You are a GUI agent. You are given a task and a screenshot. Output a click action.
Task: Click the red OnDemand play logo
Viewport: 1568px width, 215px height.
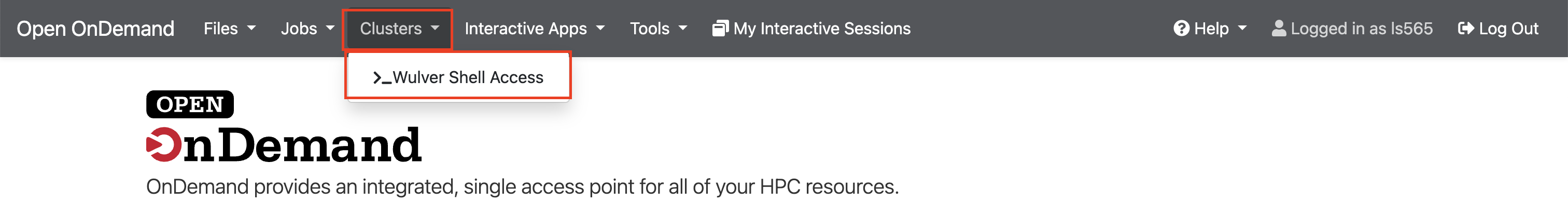164,145
